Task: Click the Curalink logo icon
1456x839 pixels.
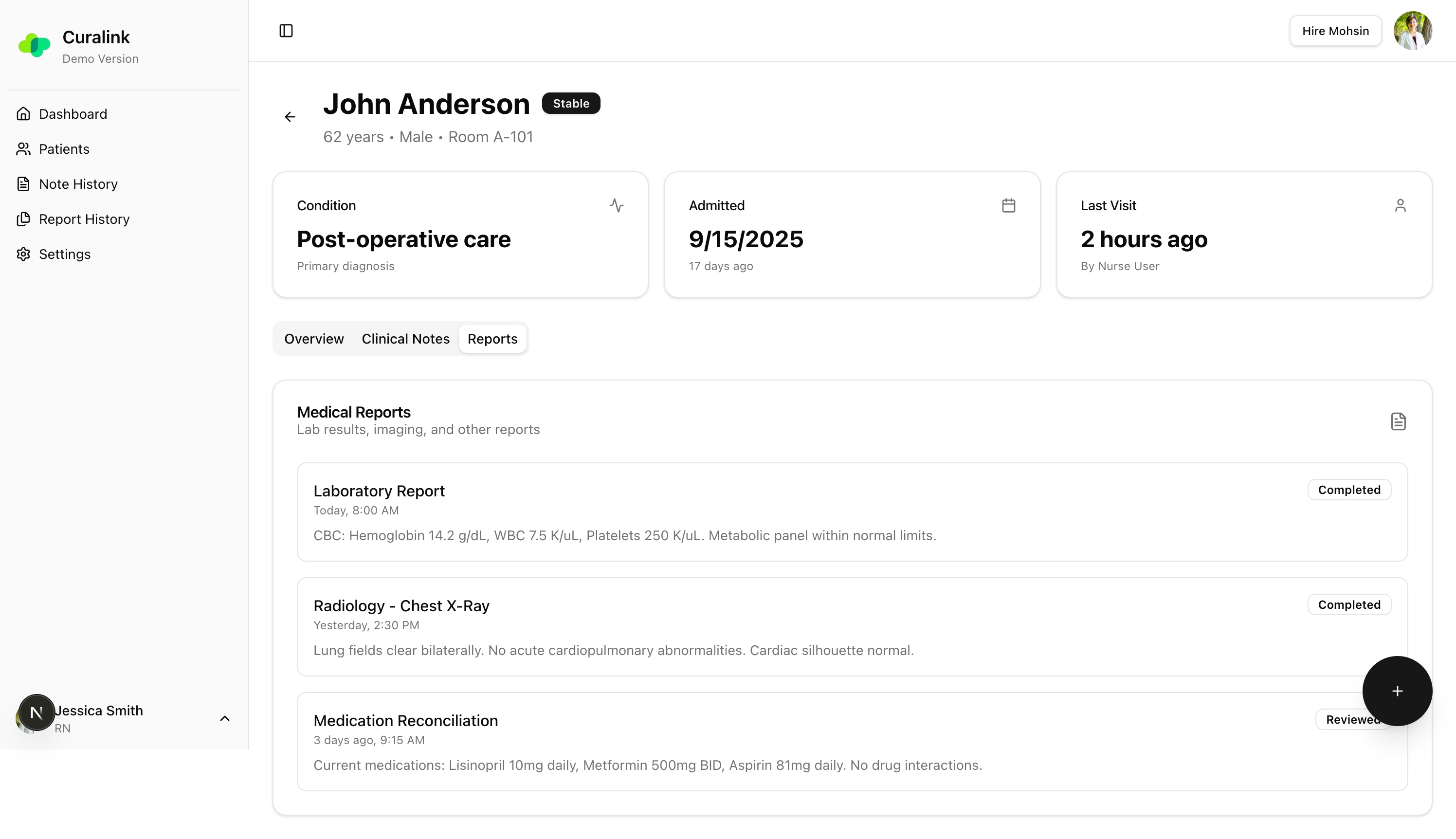Action: [x=35, y=45]
